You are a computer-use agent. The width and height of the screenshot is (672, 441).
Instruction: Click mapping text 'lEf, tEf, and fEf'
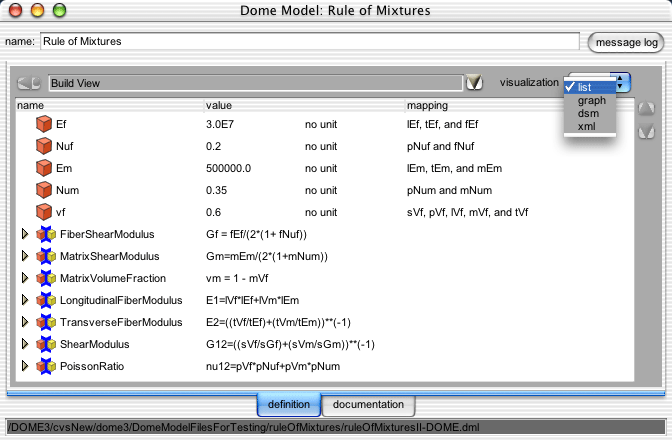[442, 124]
